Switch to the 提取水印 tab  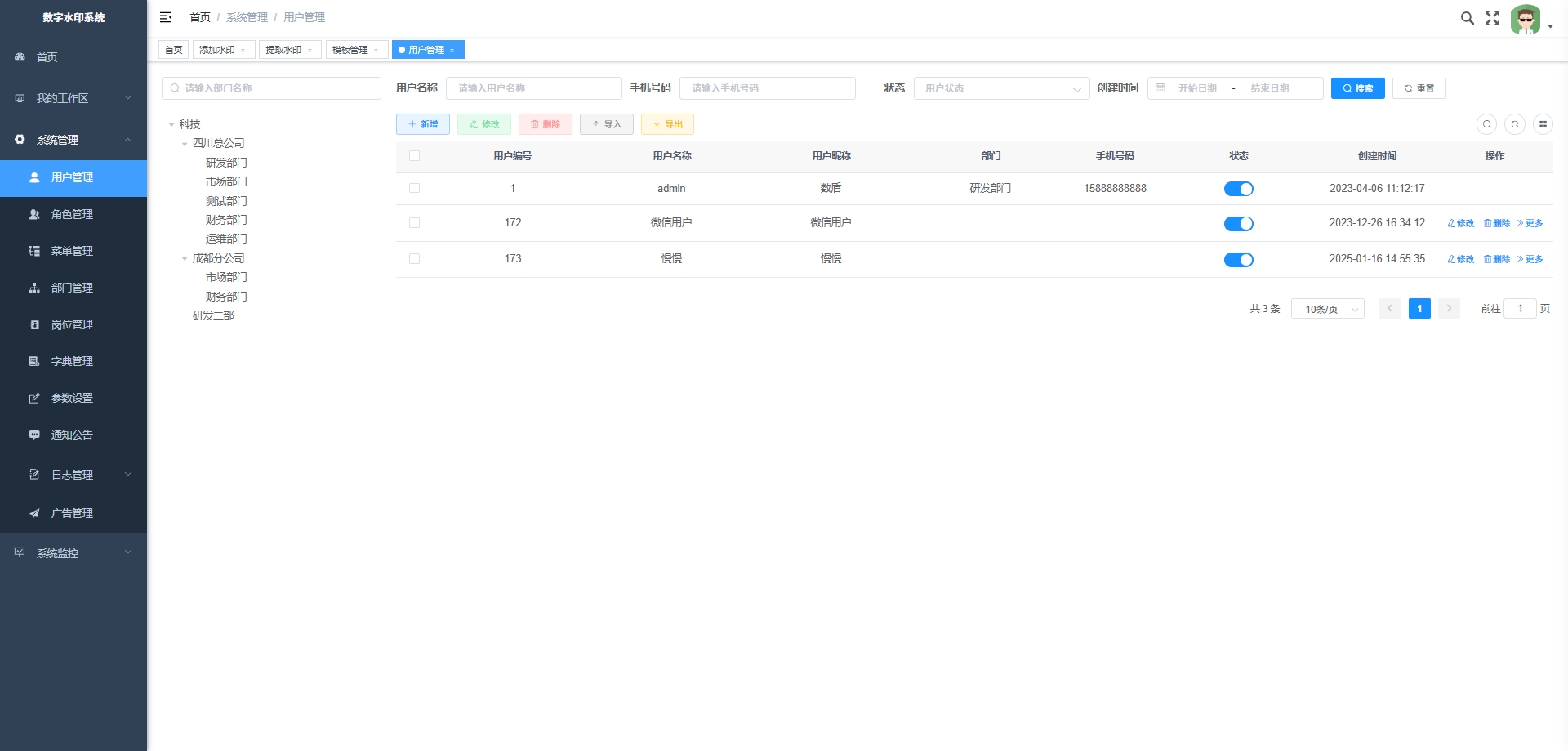(283, 50)
